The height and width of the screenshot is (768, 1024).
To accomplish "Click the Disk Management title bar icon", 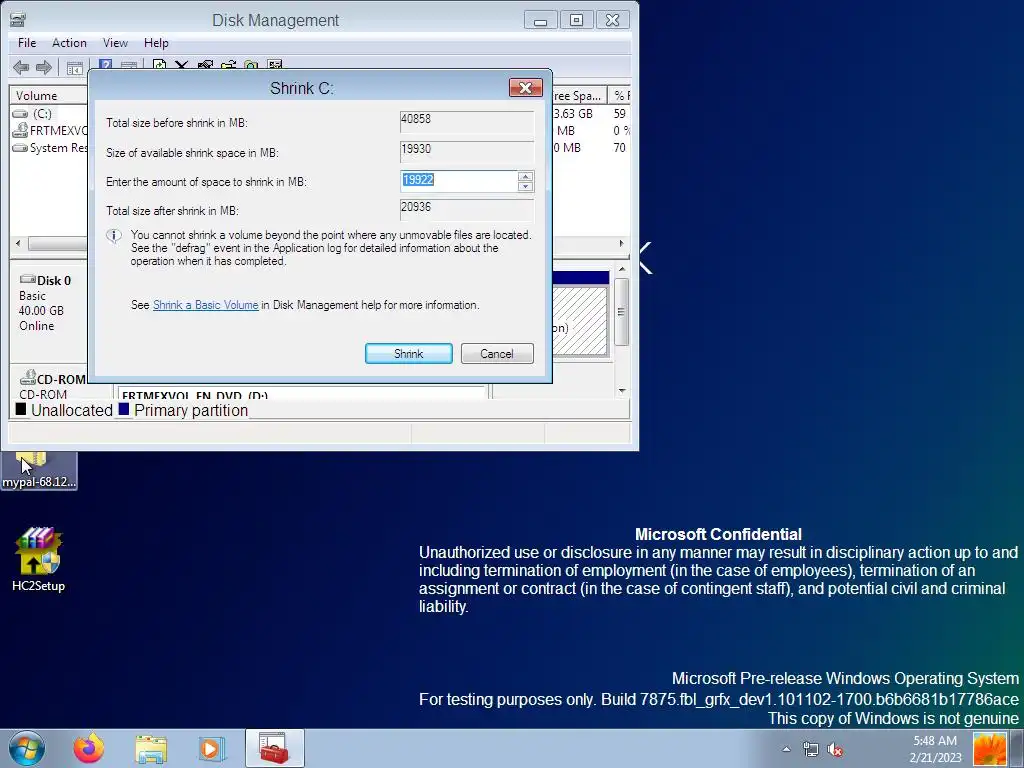I will tap(18, 20).
